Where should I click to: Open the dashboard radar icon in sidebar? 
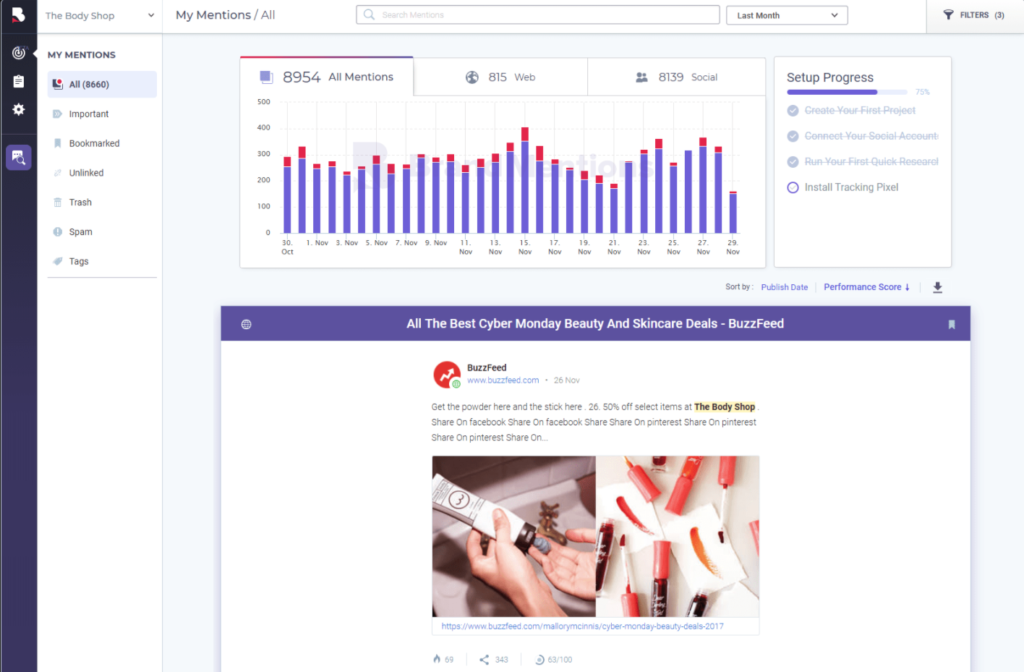pos(18,53)
